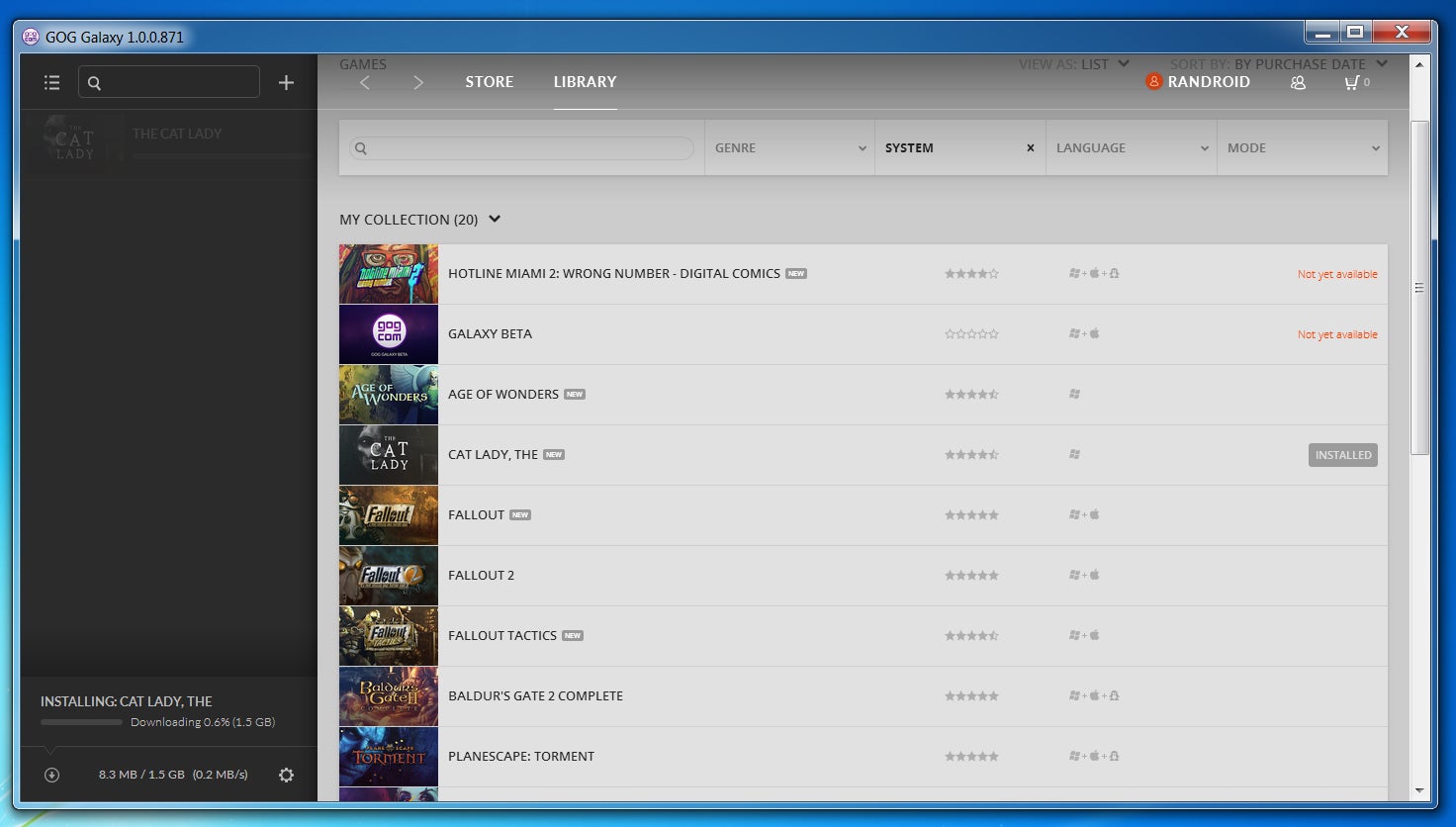Click the sidebar list view icon

pyautogui.click(x=52, y=83)
